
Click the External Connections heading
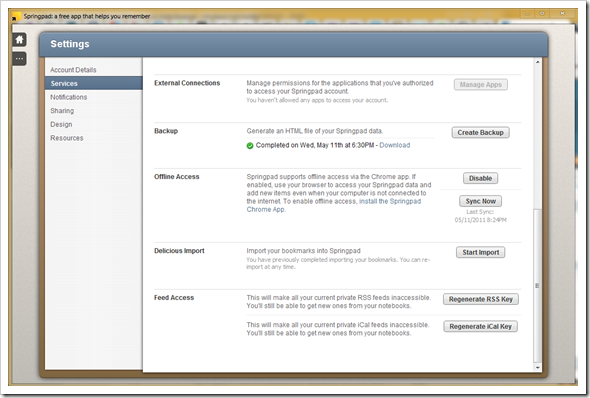[x=187, y=83]
